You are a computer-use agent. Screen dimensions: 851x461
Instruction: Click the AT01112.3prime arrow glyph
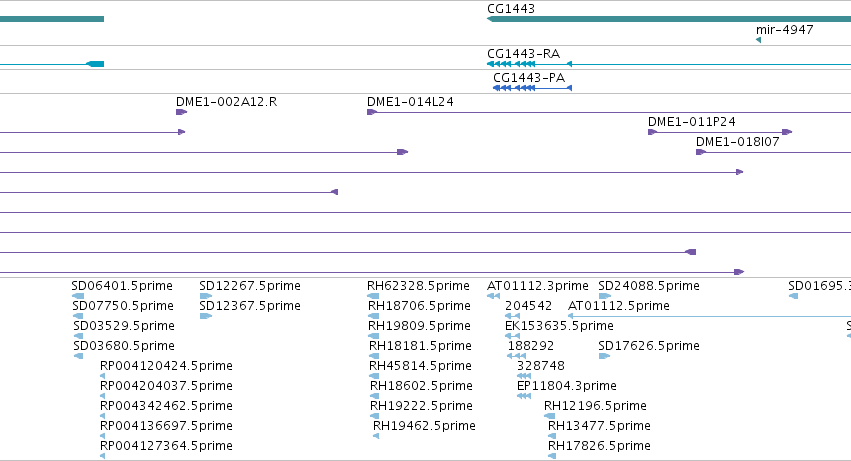coord(493,296)
